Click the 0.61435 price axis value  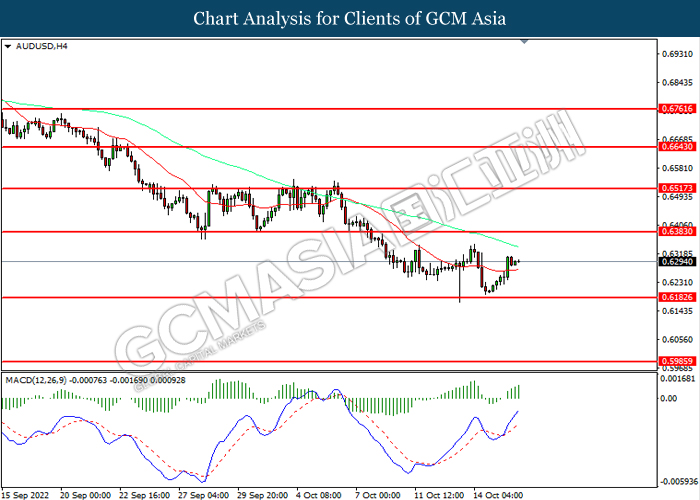(x=678, y=311)
